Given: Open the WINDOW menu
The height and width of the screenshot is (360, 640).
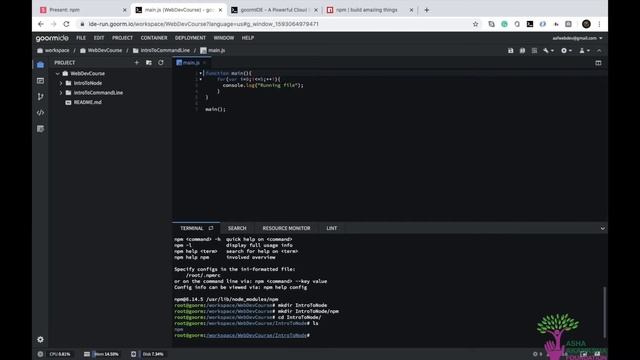Looking at the screenshot, I should click(x=224, y=38).
